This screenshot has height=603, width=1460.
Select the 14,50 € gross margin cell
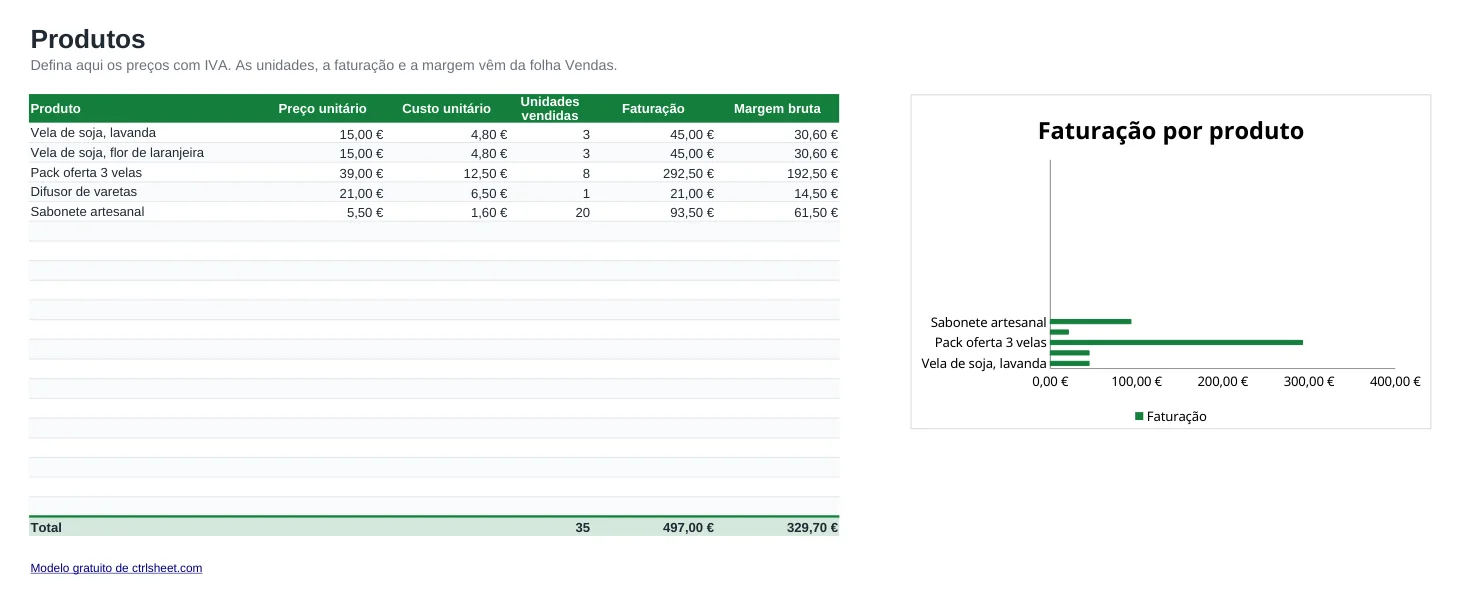pos(816,193)
